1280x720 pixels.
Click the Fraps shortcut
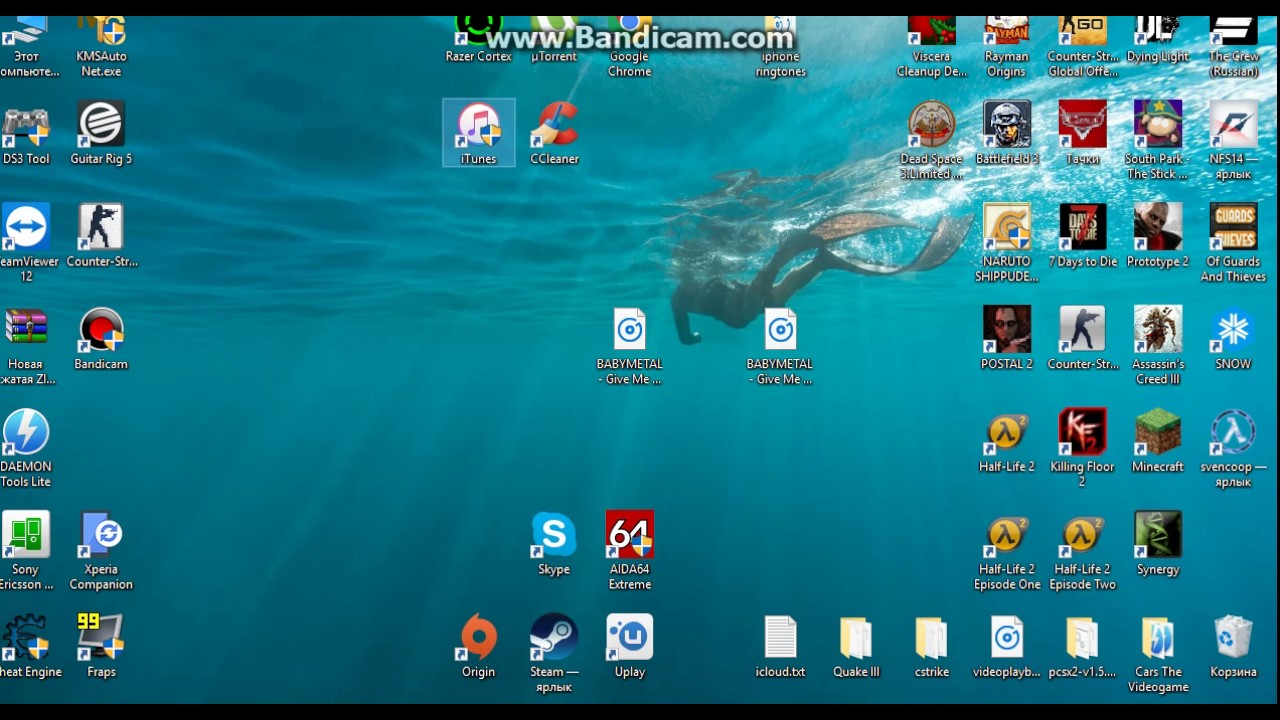pyautogui.click(x=101, y=637)
